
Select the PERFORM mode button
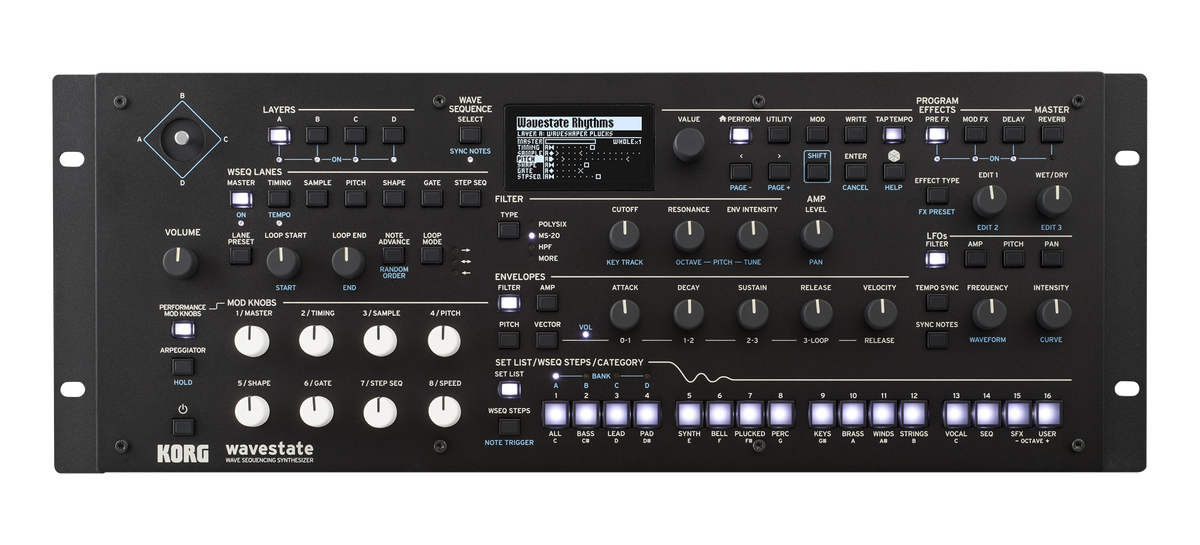click(x=739, y=136)
